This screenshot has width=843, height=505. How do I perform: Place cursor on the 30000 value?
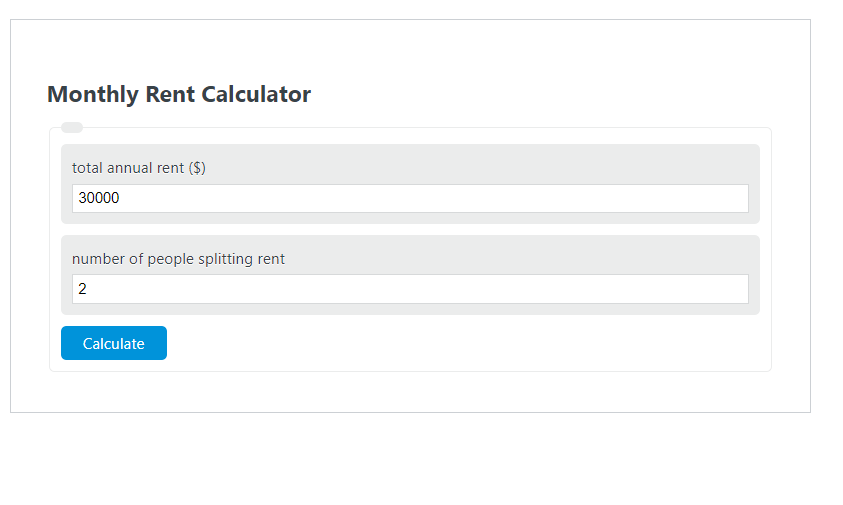(x=99, y=198)
